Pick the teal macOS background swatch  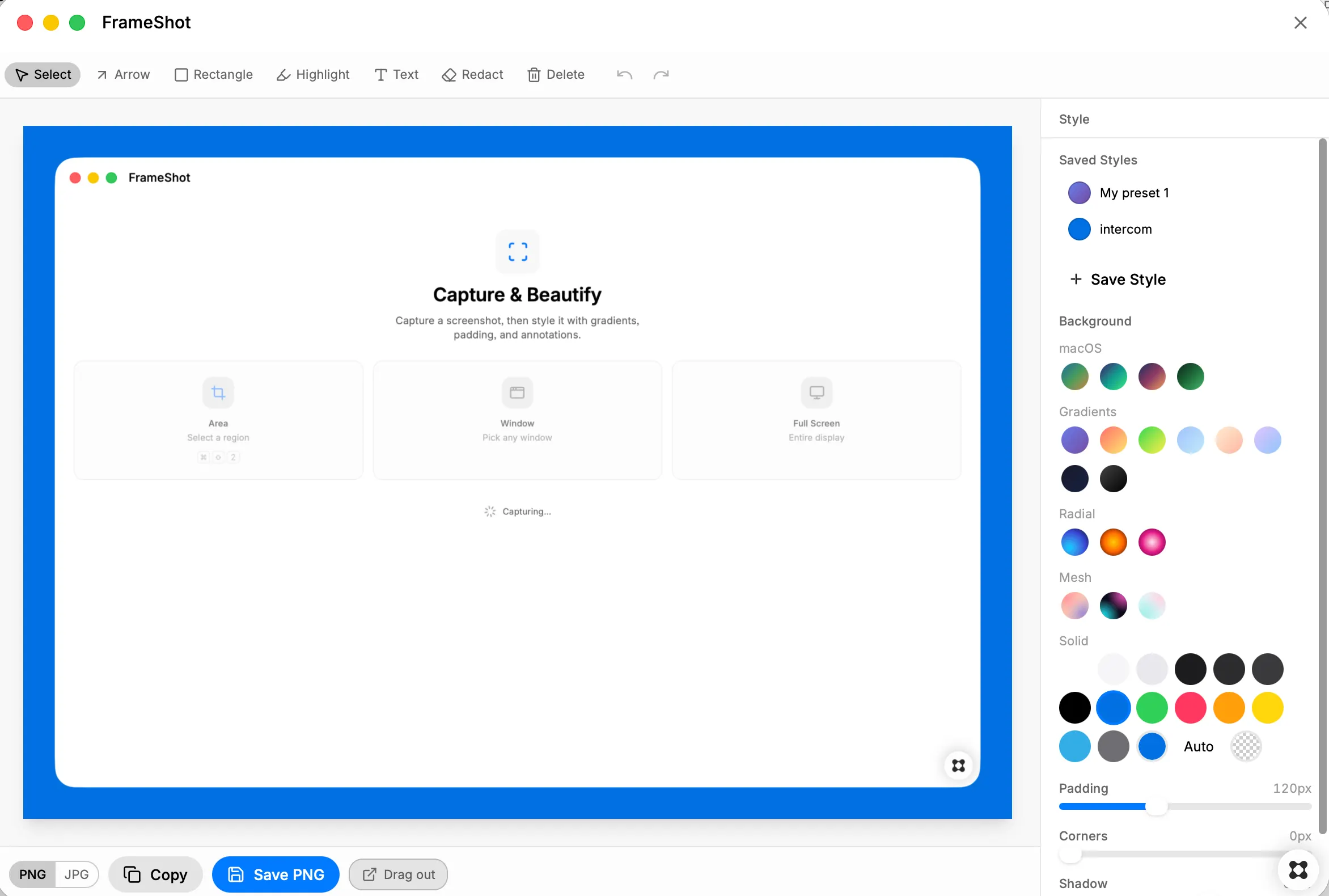tap(1114, 377)
